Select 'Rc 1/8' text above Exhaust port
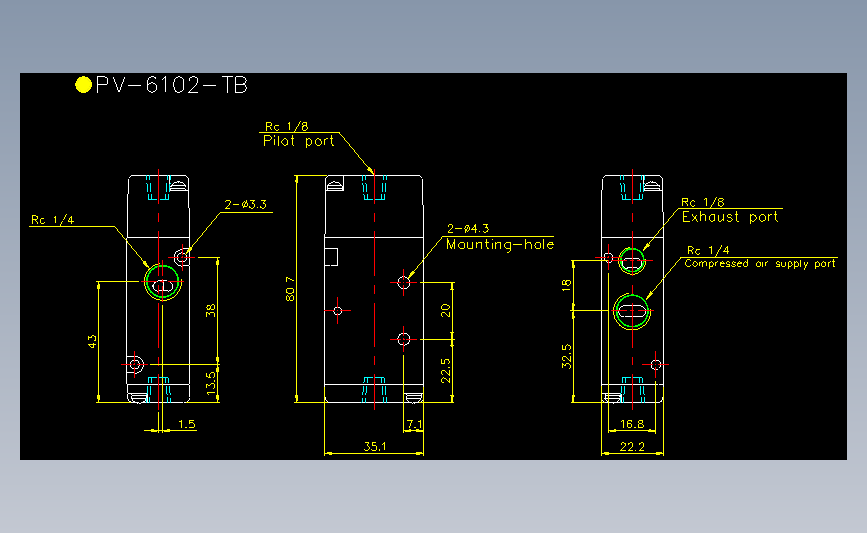 702,202
